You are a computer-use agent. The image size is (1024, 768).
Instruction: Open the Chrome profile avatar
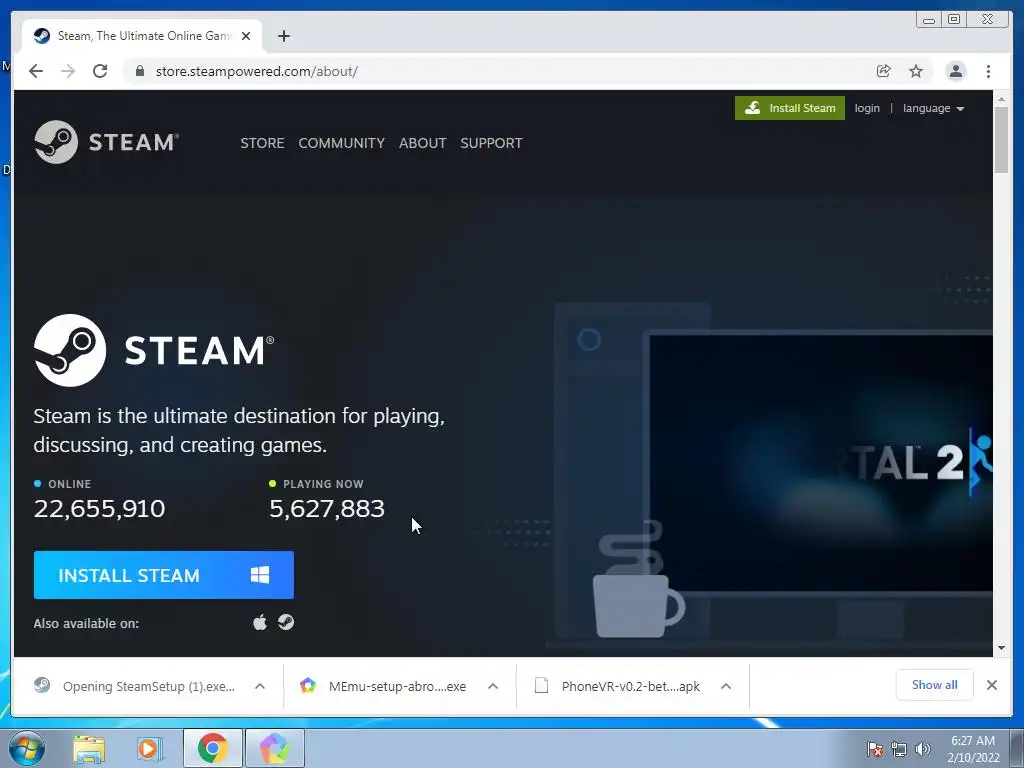(x=955, y=71)
